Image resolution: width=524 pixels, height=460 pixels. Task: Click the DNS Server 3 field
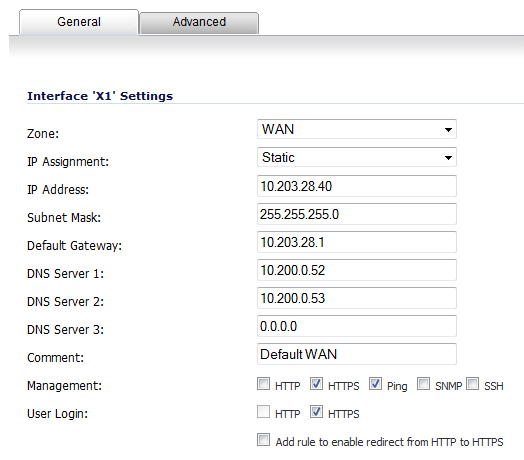pos(357,326)
